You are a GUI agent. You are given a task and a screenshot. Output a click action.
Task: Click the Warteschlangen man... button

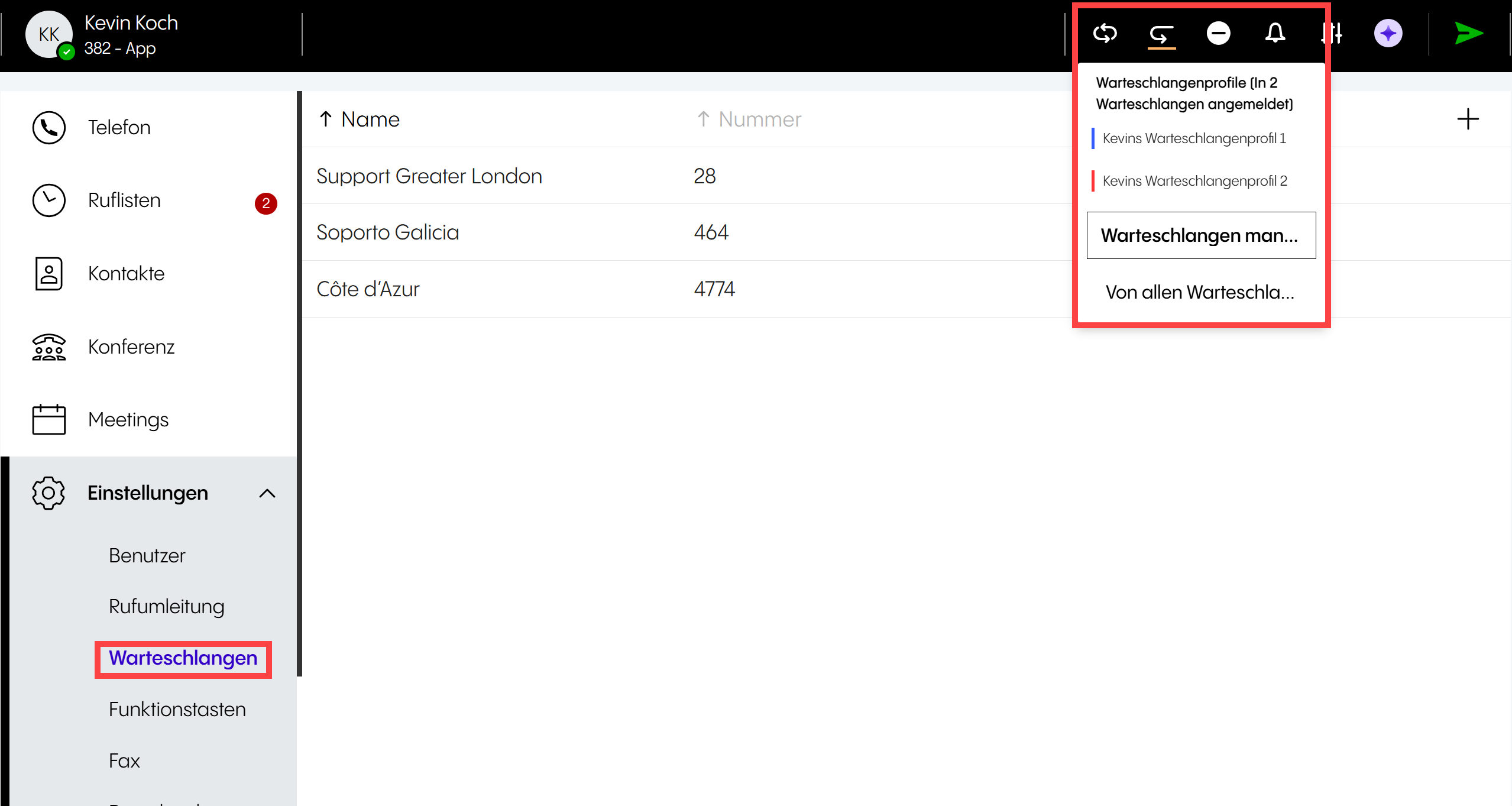pos(1200,235)
